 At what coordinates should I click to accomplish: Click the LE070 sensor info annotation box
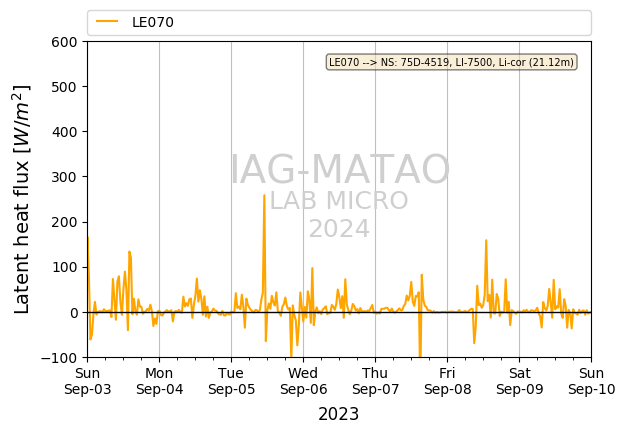coord(451,62)
